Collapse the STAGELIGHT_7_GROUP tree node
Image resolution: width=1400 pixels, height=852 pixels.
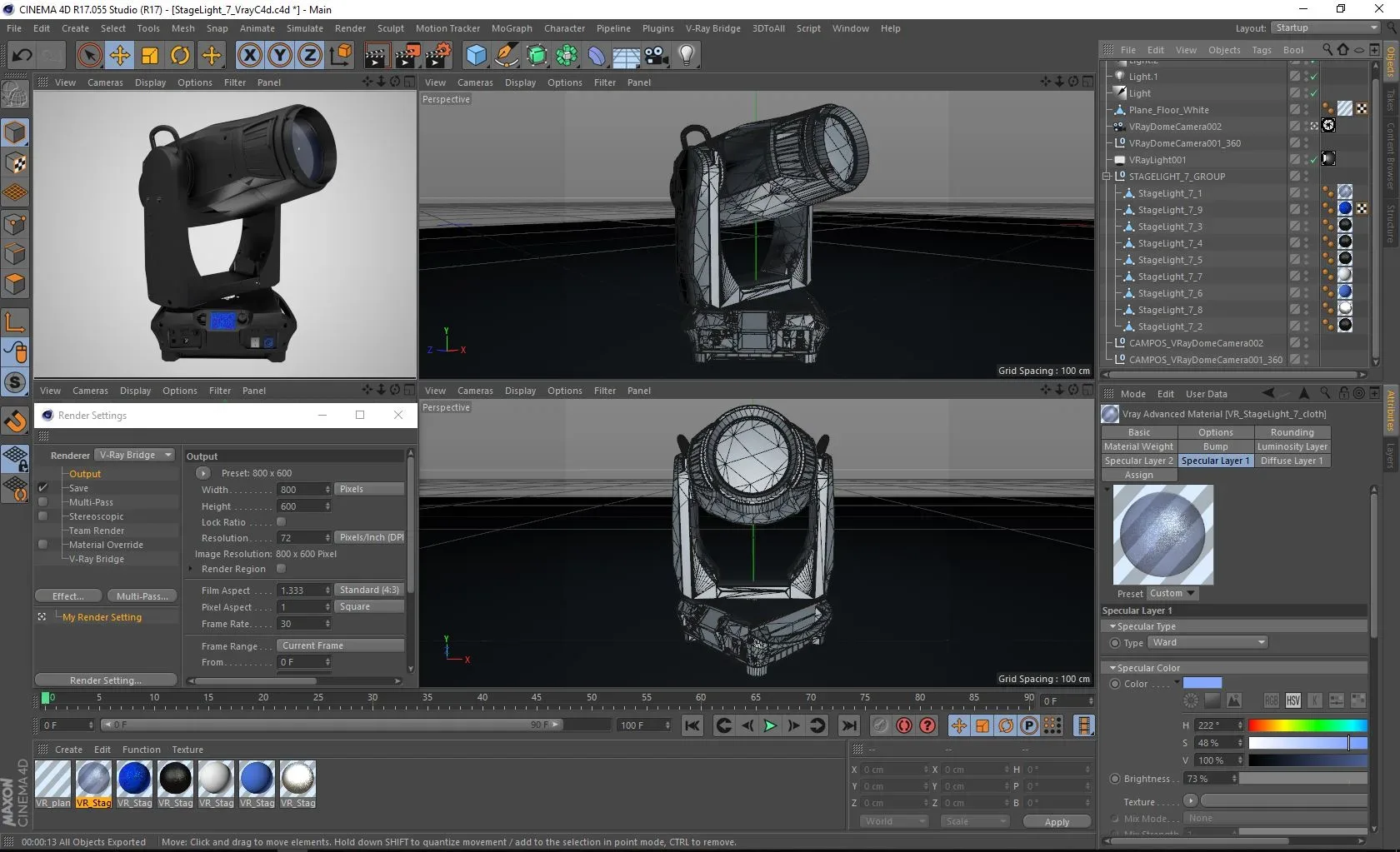click(x=1107, y=177)
